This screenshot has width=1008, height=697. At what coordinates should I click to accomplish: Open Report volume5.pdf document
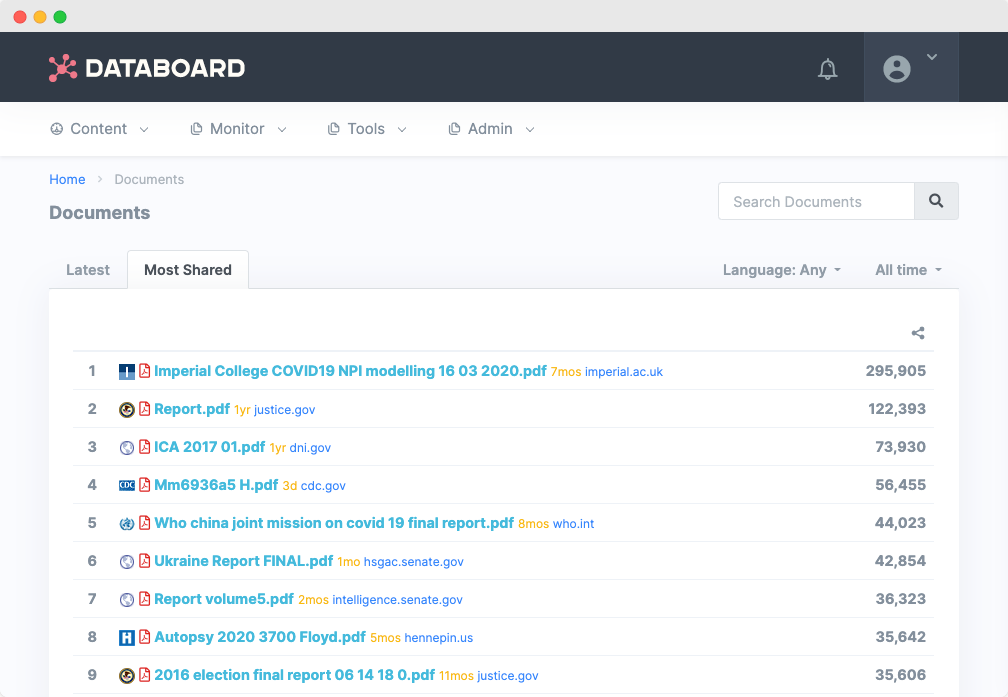[x=224, y=599]
